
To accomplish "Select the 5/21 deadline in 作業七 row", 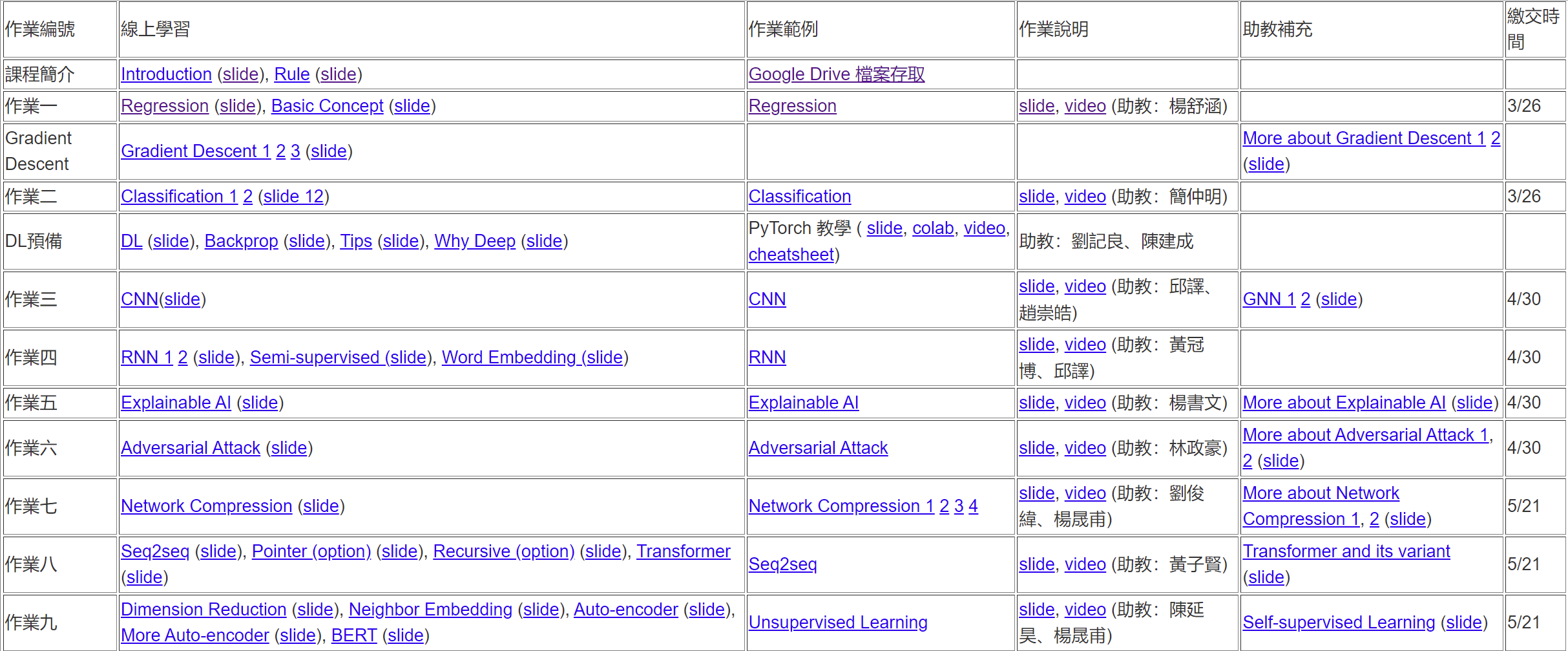I will coord(1524,506).
